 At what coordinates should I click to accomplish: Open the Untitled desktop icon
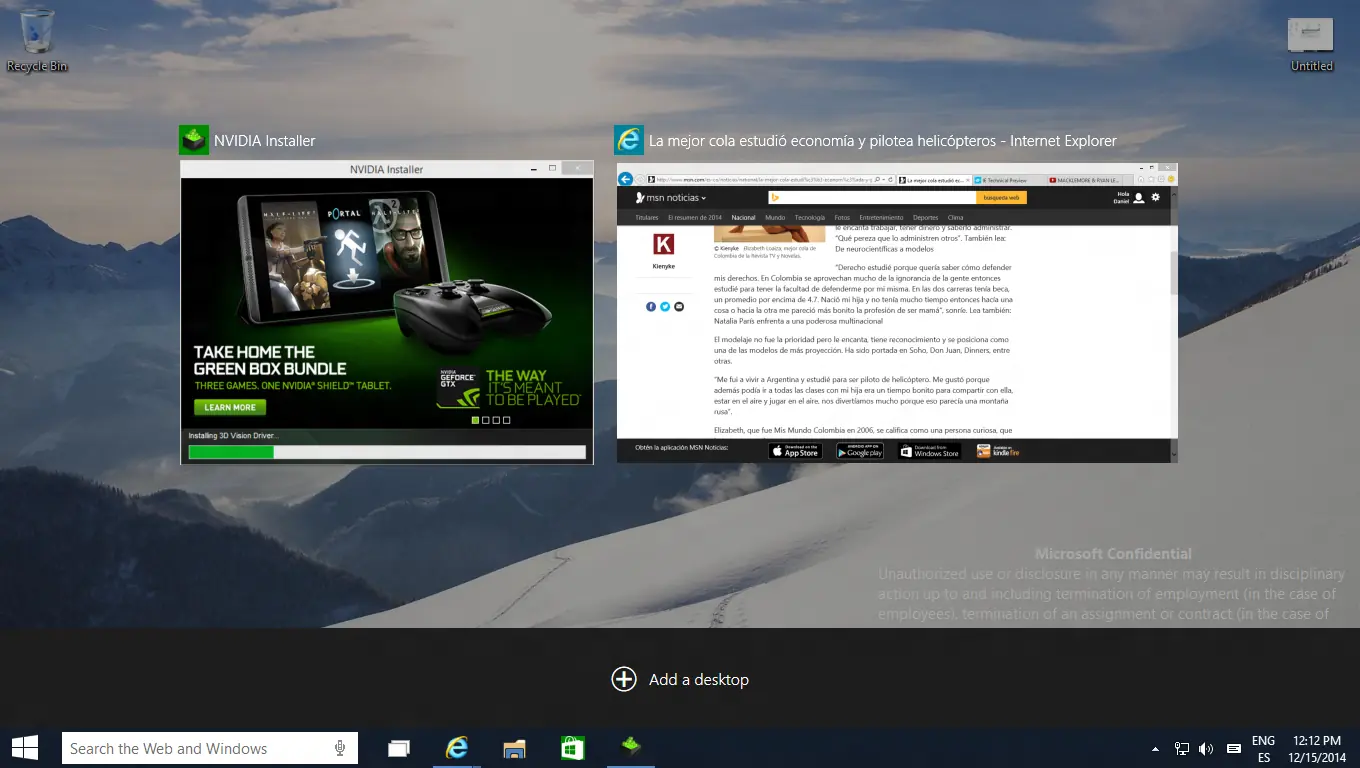point(1311,42)
